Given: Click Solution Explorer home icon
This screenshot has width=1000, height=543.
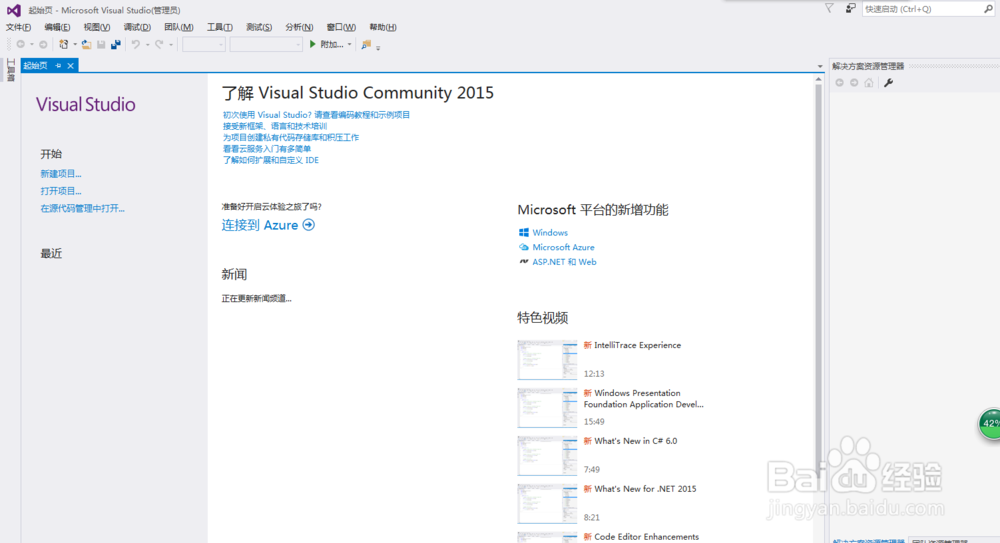Looking at the screenshot, I should [869, 83].
